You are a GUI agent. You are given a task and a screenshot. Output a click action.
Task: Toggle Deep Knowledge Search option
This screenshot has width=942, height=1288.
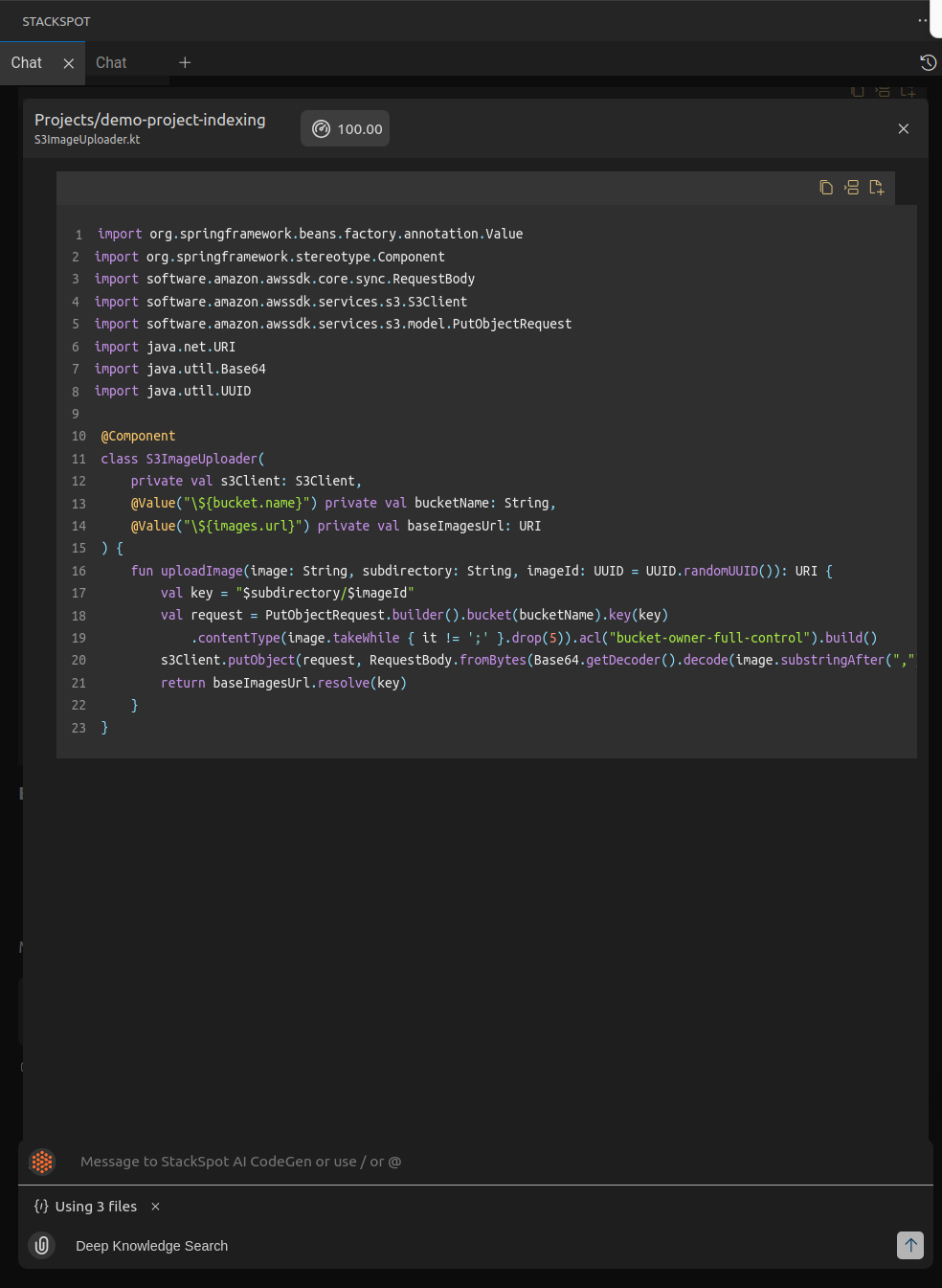tap(151, 1246)
